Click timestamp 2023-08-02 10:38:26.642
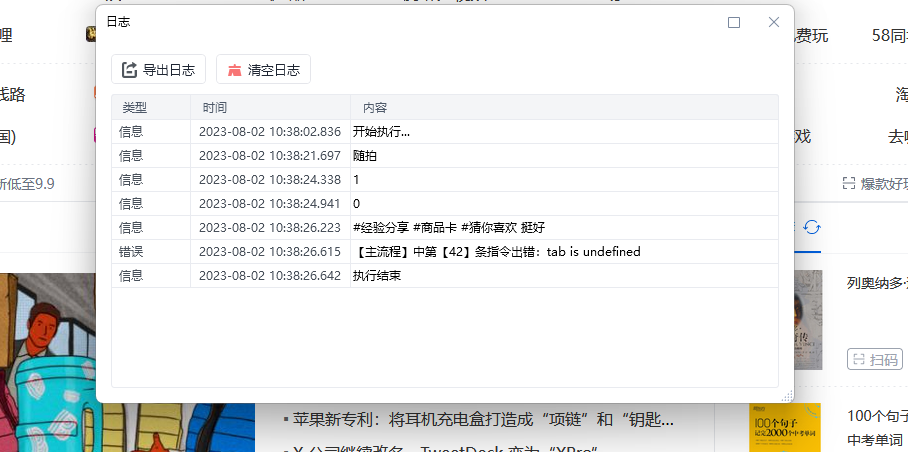908x452 pixels. pos(270,275)
